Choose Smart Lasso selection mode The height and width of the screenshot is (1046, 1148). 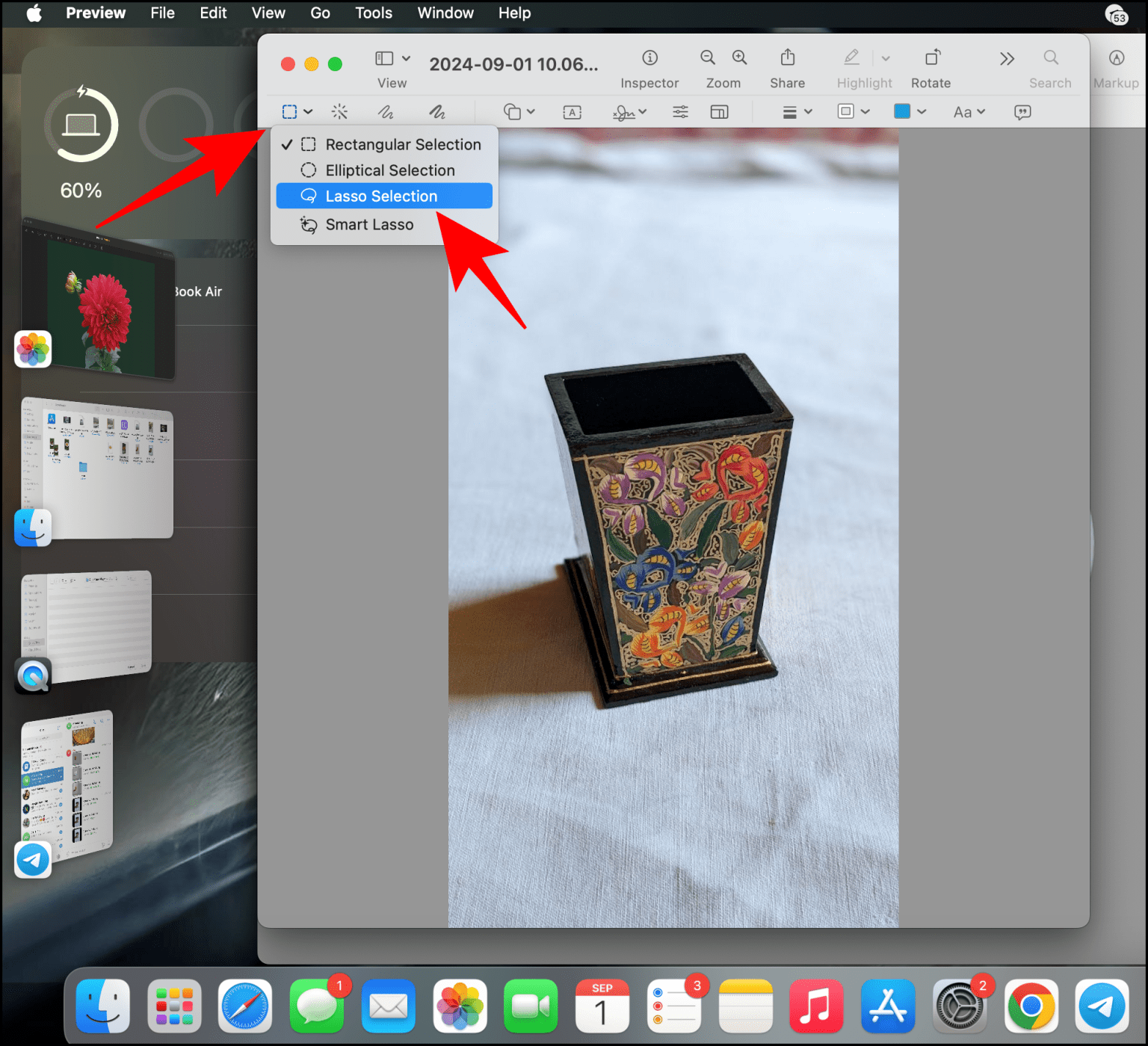coord(369,224)
